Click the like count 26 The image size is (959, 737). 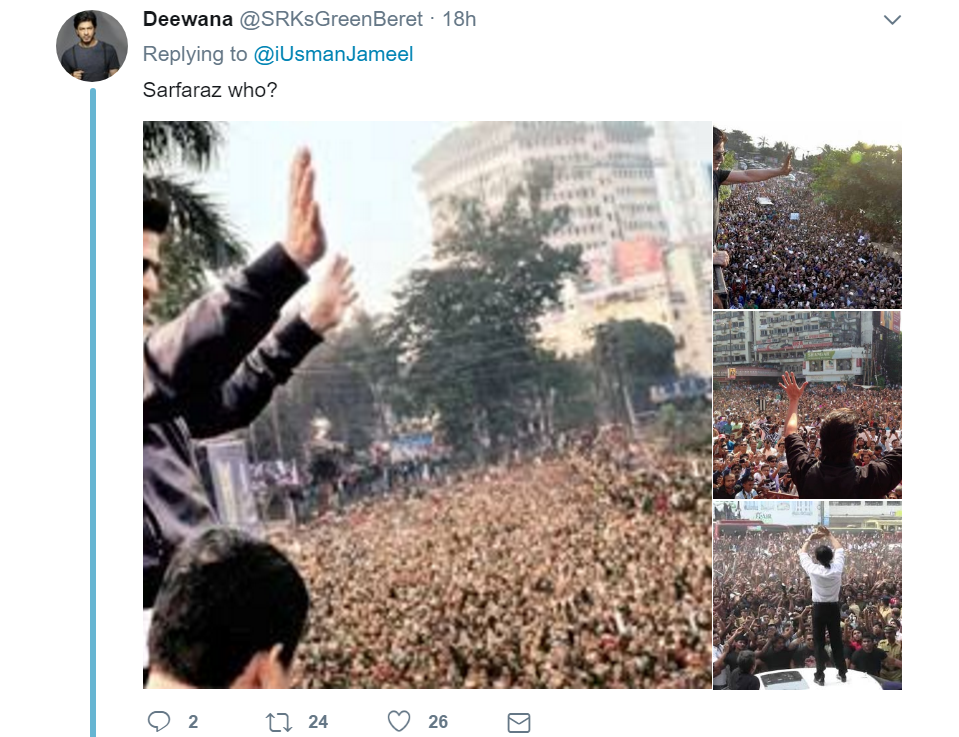point(438,722)
